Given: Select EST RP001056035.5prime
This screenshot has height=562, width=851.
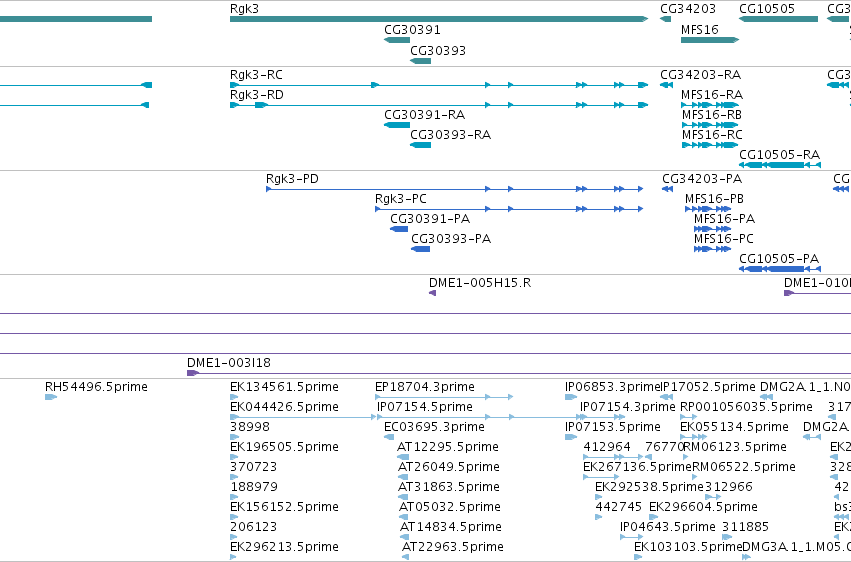Looking at the screenshot, I should (x=688, y=418).
